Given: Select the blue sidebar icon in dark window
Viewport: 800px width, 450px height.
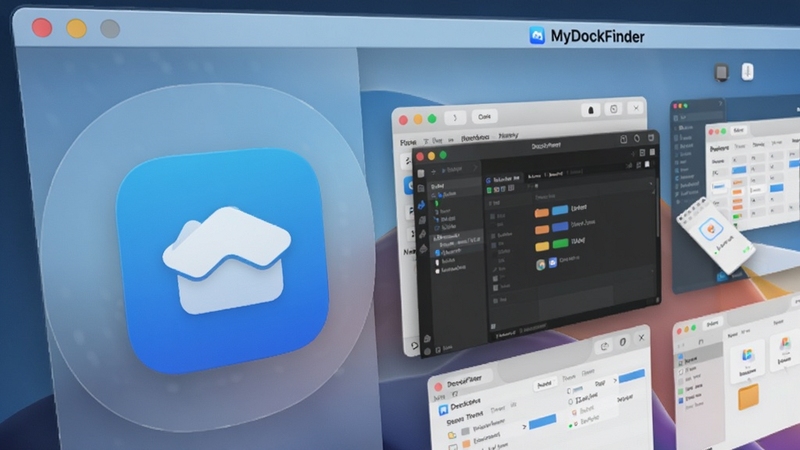Looking at the screenshot, I should point(421,205).
